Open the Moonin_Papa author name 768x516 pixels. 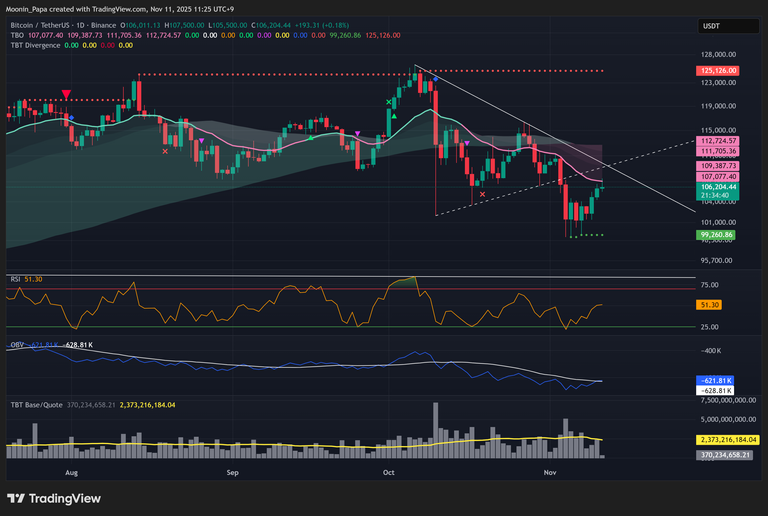pyautogui.click(x=31, y=7)
